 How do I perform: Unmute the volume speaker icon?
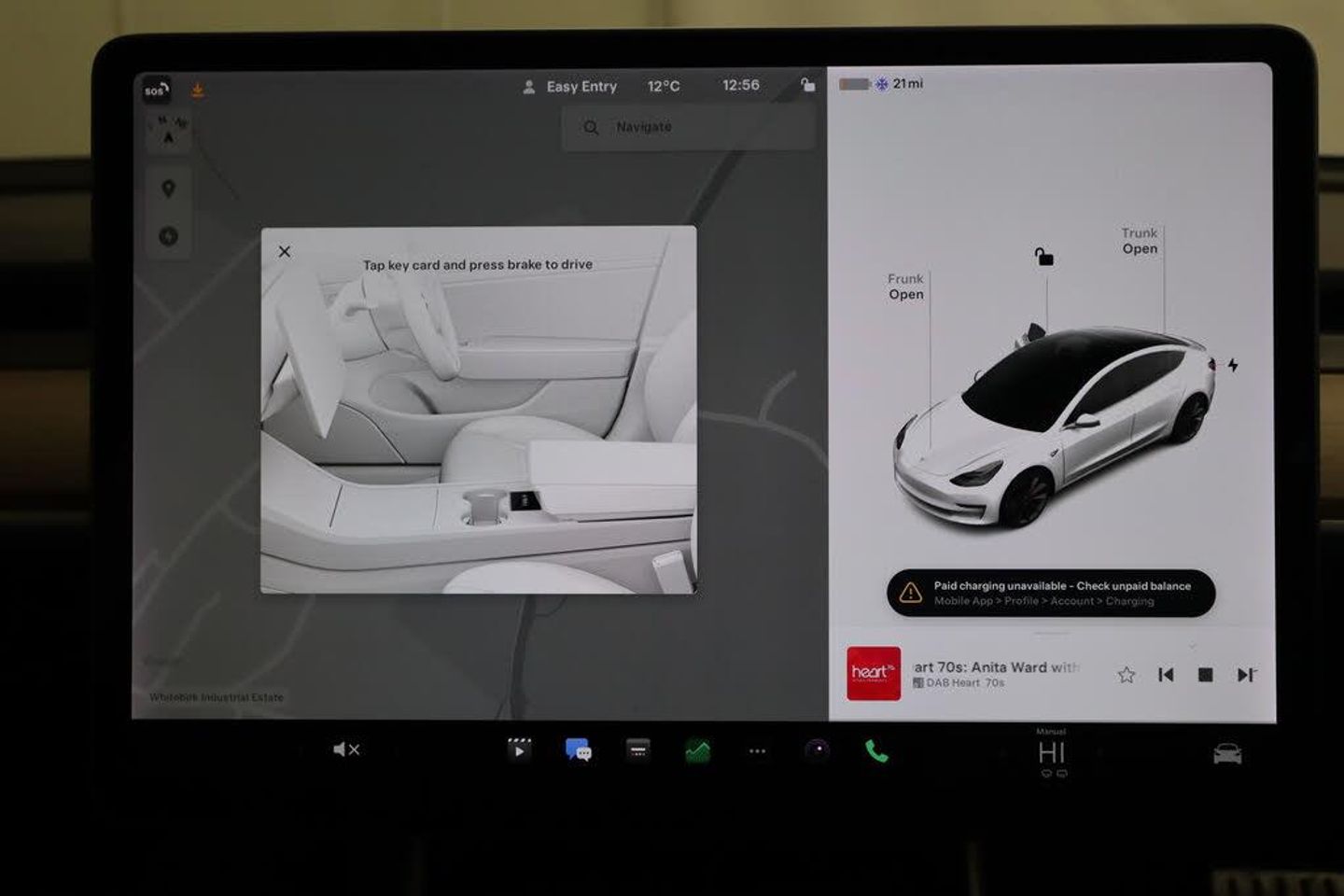coord(346,749)
